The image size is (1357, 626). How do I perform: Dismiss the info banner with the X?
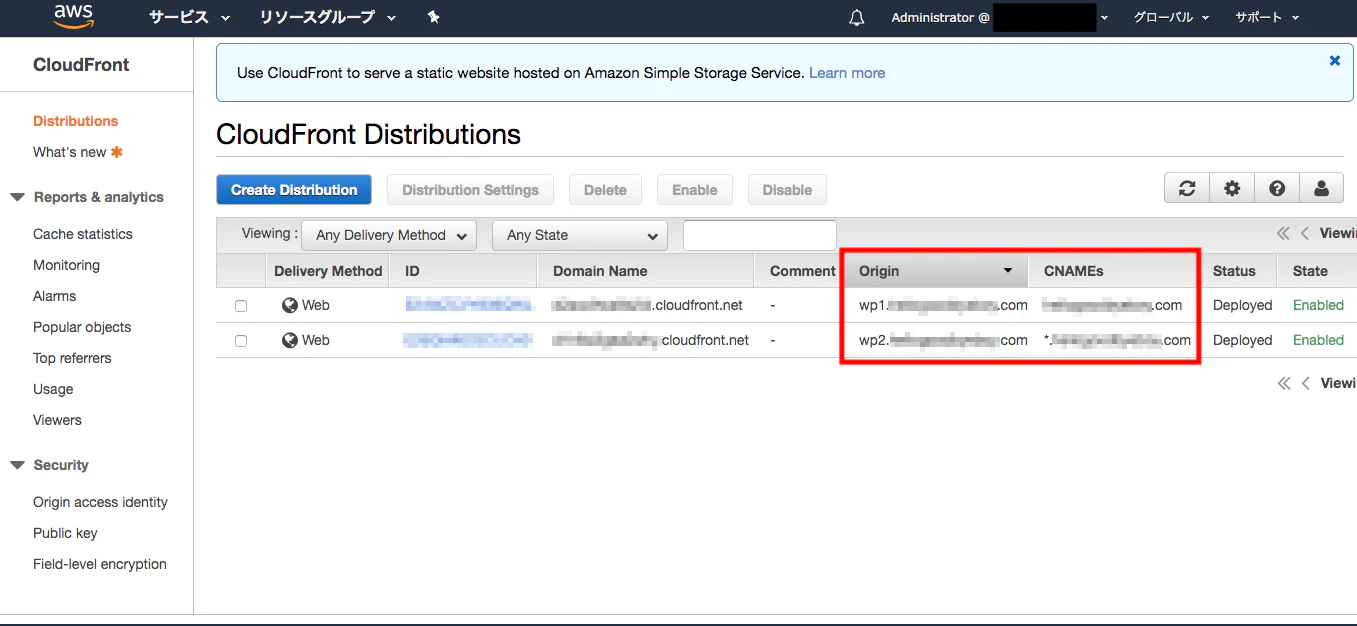pyautogui.click(x=1334, y=61)
